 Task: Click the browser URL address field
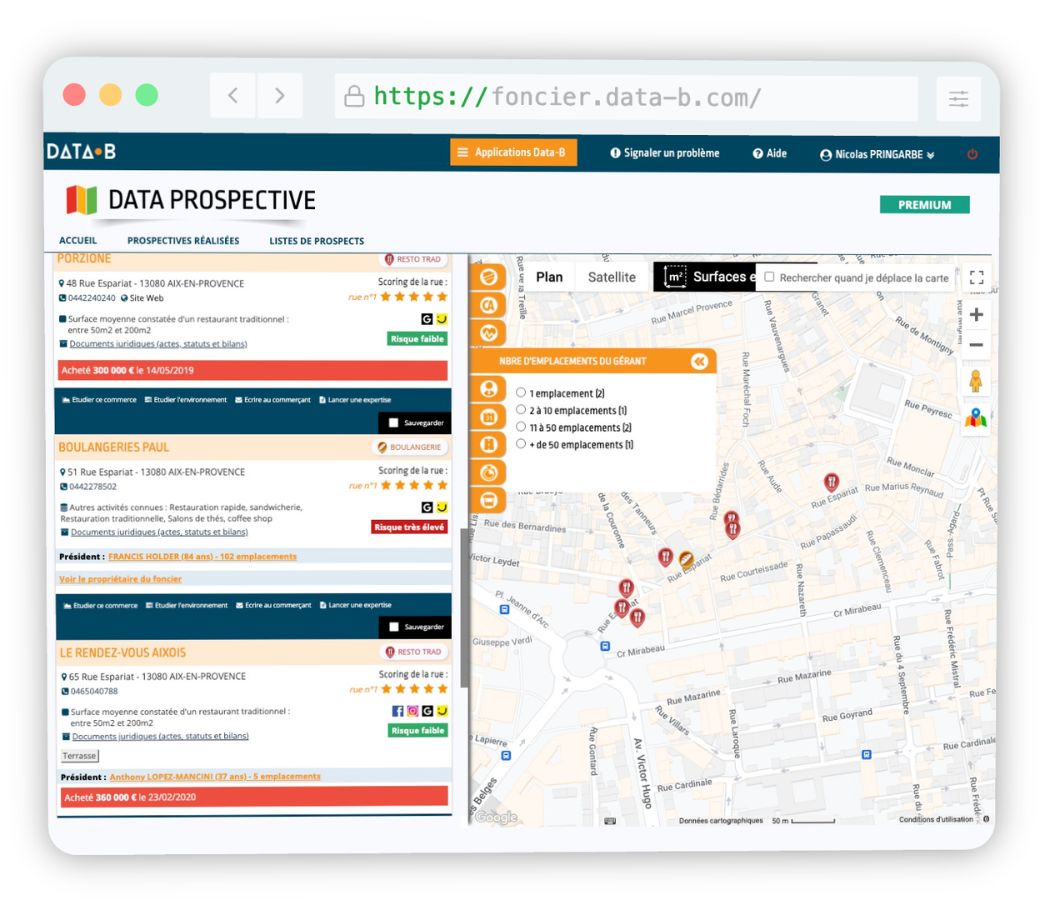pyautogui.click(x=626, y=98)
